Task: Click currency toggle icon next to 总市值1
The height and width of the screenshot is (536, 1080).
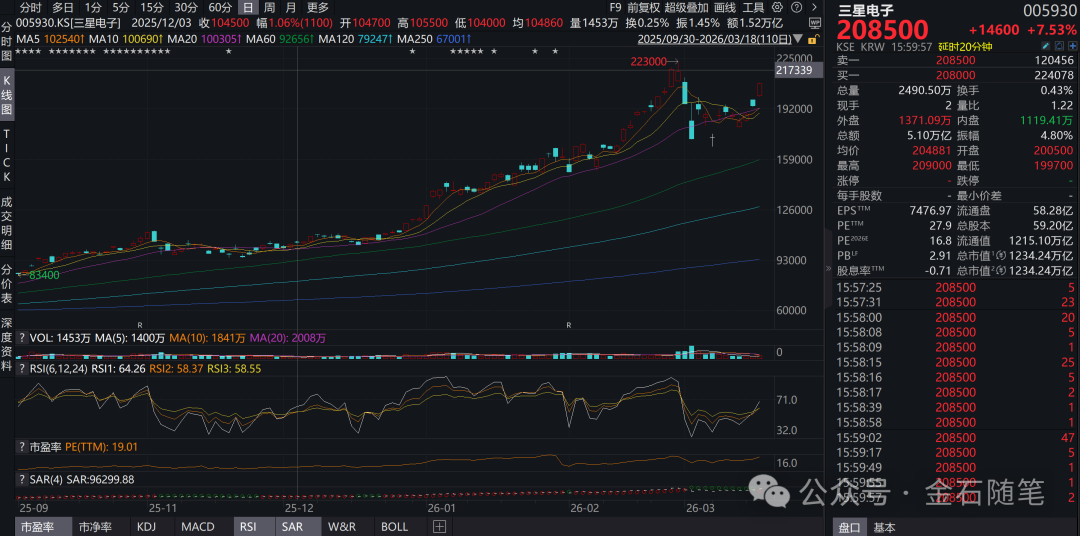Action: point(1001,256)
